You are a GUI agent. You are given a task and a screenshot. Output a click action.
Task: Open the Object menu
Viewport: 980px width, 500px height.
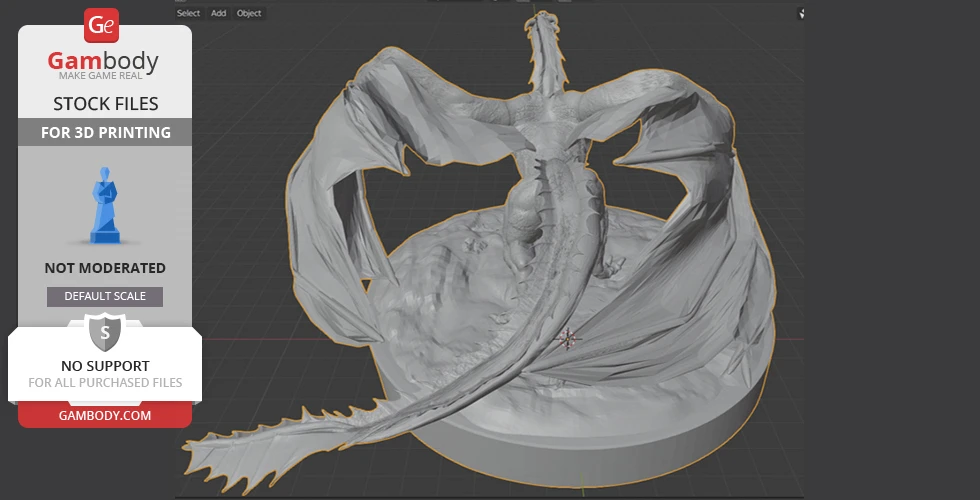point(249,13)
